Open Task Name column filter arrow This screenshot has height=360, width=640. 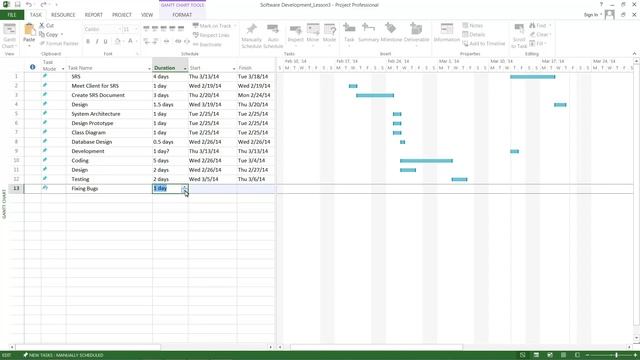coord(149,69)
